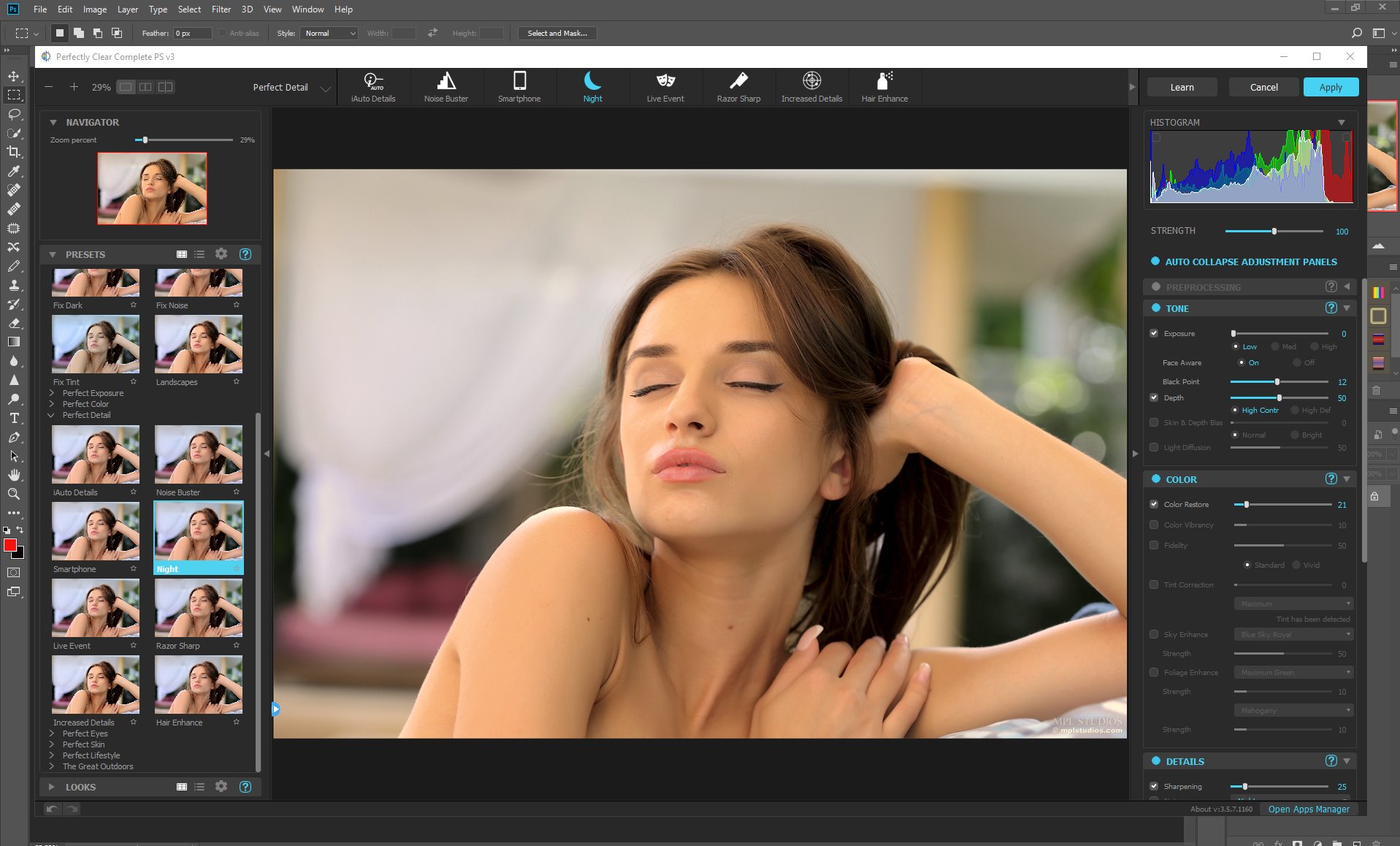Image resolution: width=1400 pixels, height=846 pixels.
Task: Open Presets panel settings gear
Action: [x=221, y=254]
